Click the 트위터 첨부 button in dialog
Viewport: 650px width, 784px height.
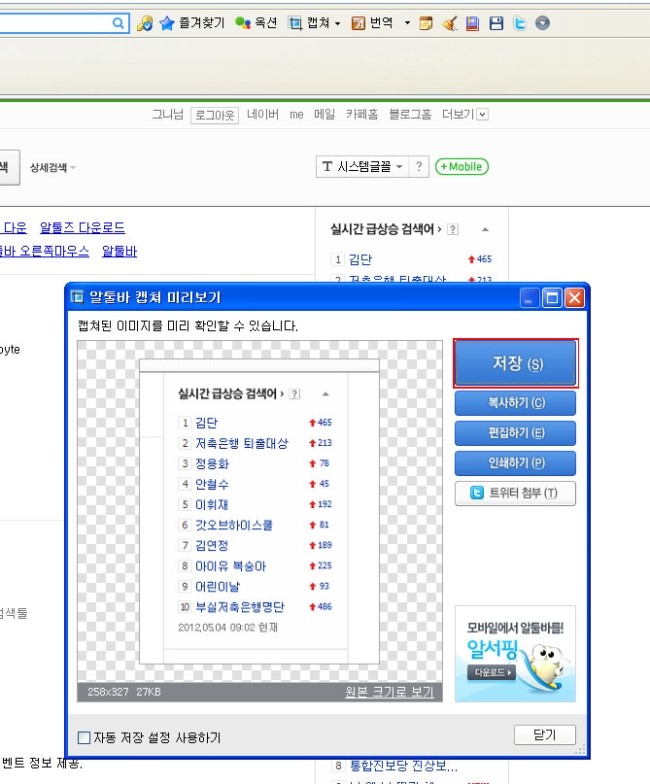pos(515,493)
